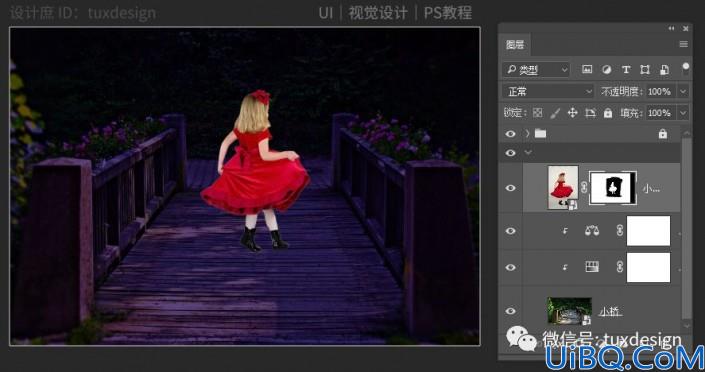
Task: Expand the collapsed top layer group
Action: point(527,134)
